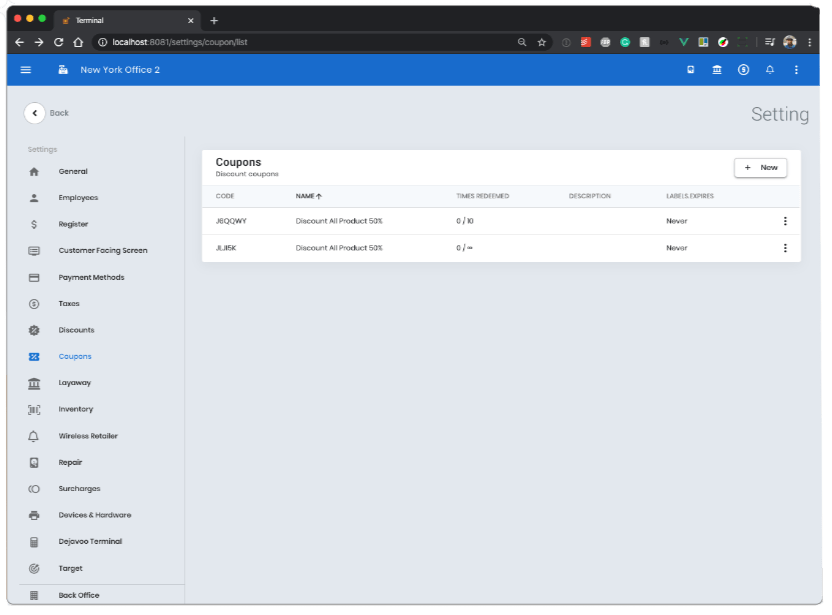This screenshot has height=615, width=832.
Task: Click the browser reload button
Action: pyautogui.click(x=58, y=42)
